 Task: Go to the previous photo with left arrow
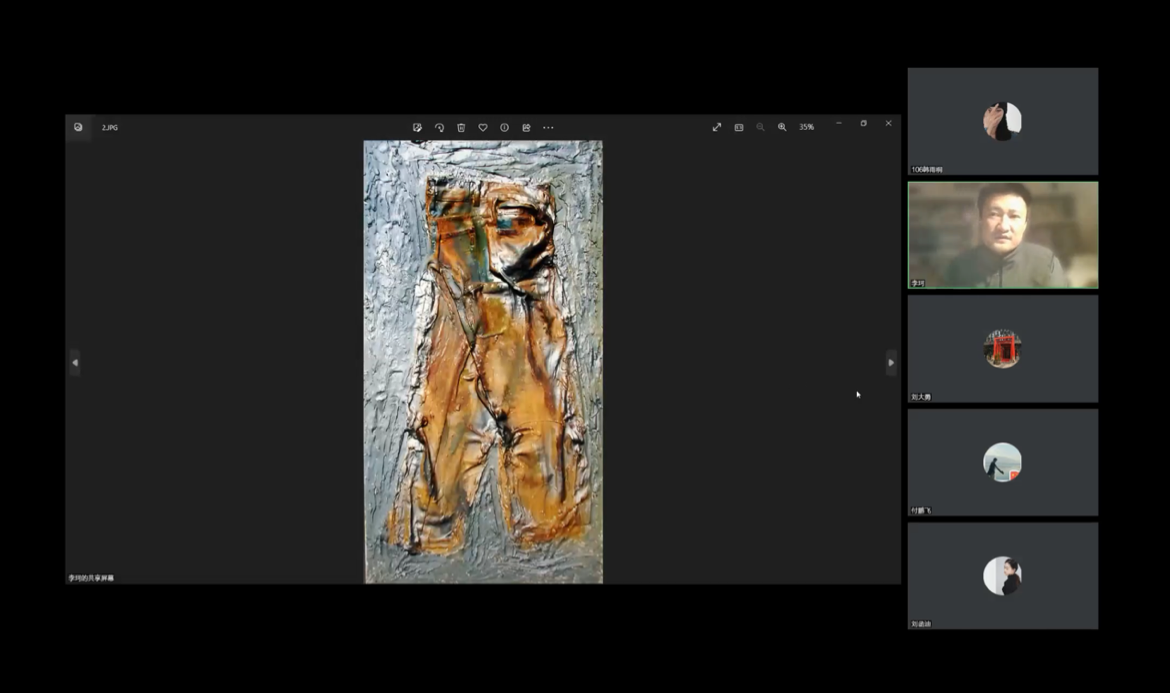coord(75,363)
